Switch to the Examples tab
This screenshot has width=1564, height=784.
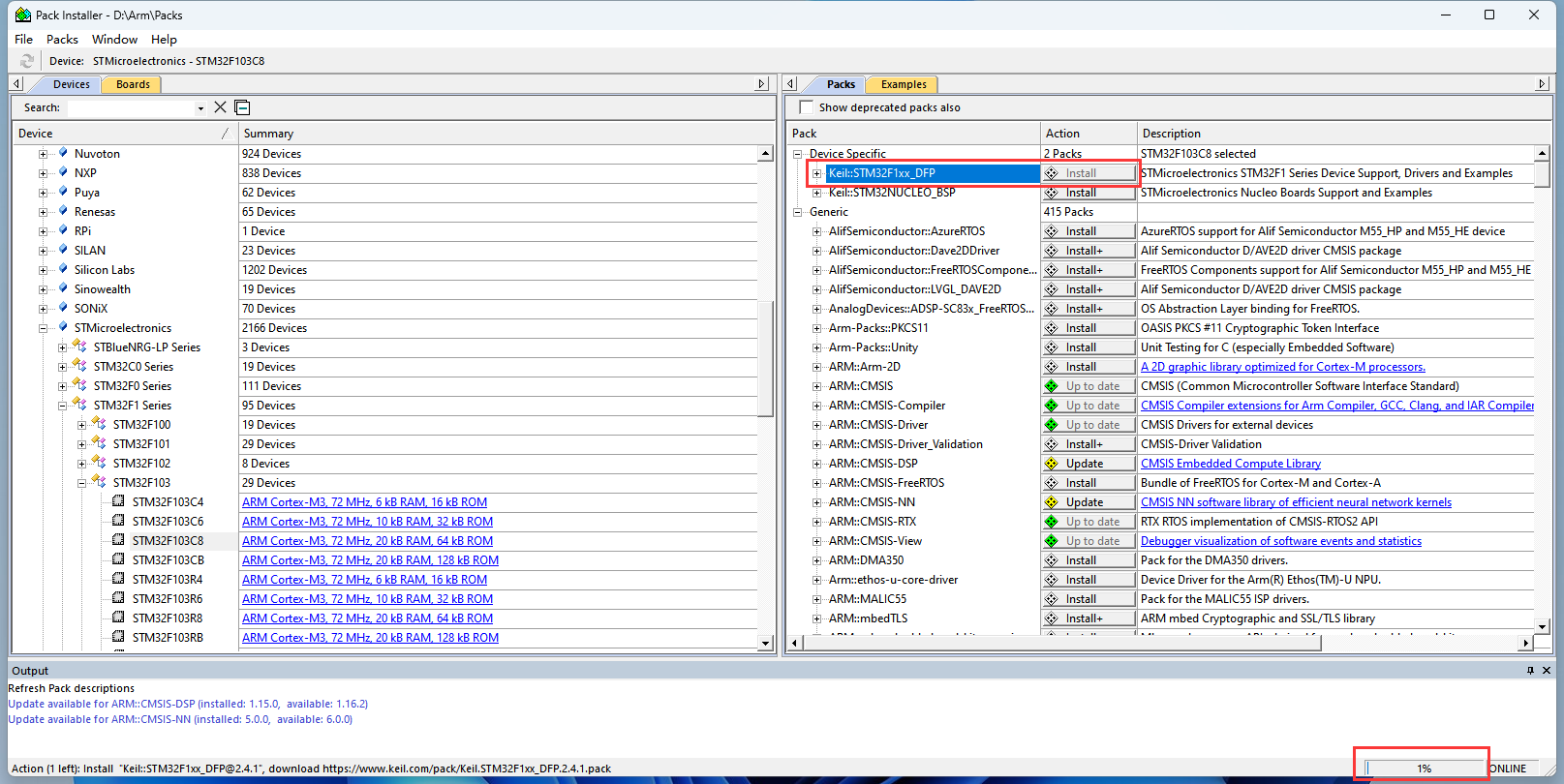point(904,84)
